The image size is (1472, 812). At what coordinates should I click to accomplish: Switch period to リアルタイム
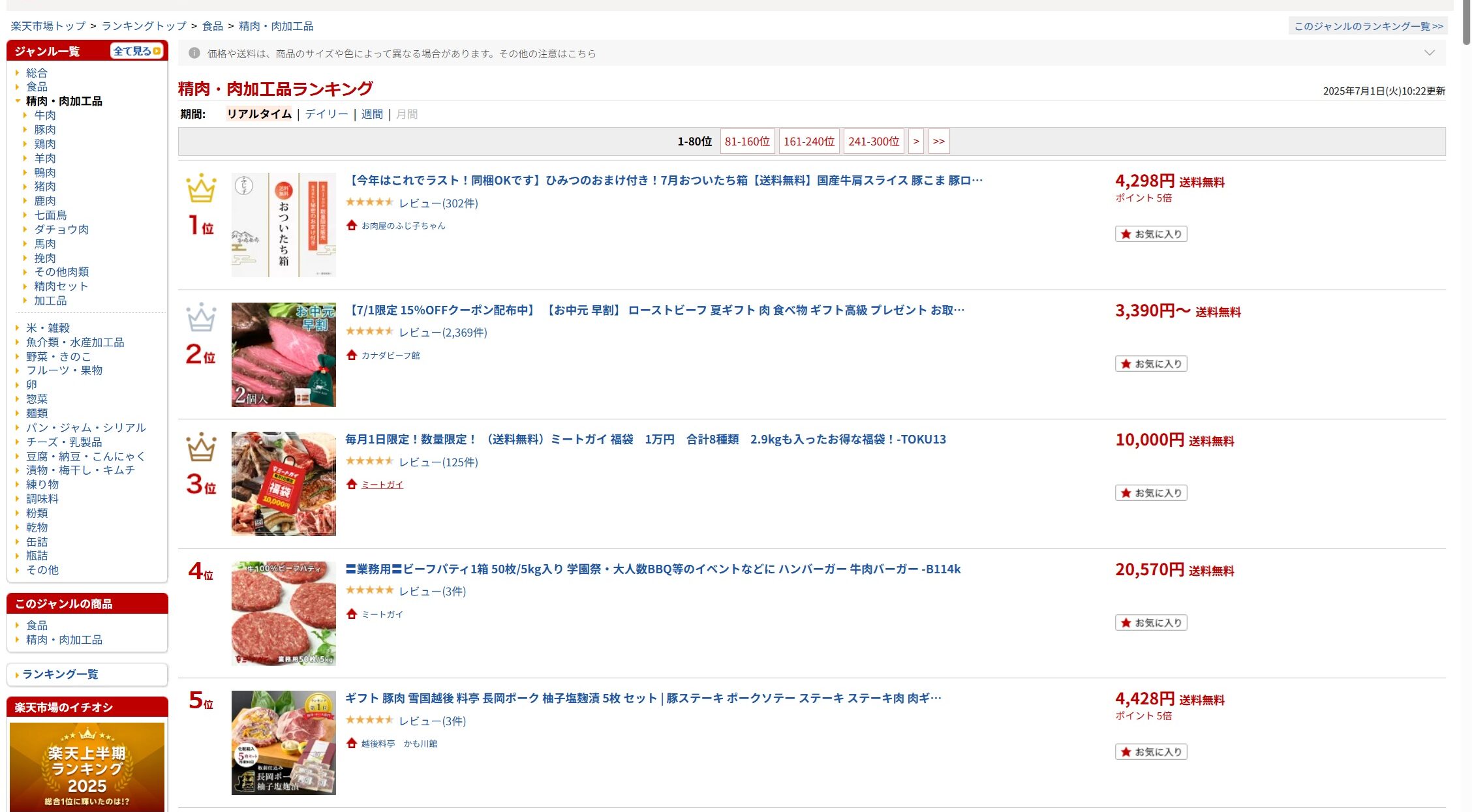point(259,114)
